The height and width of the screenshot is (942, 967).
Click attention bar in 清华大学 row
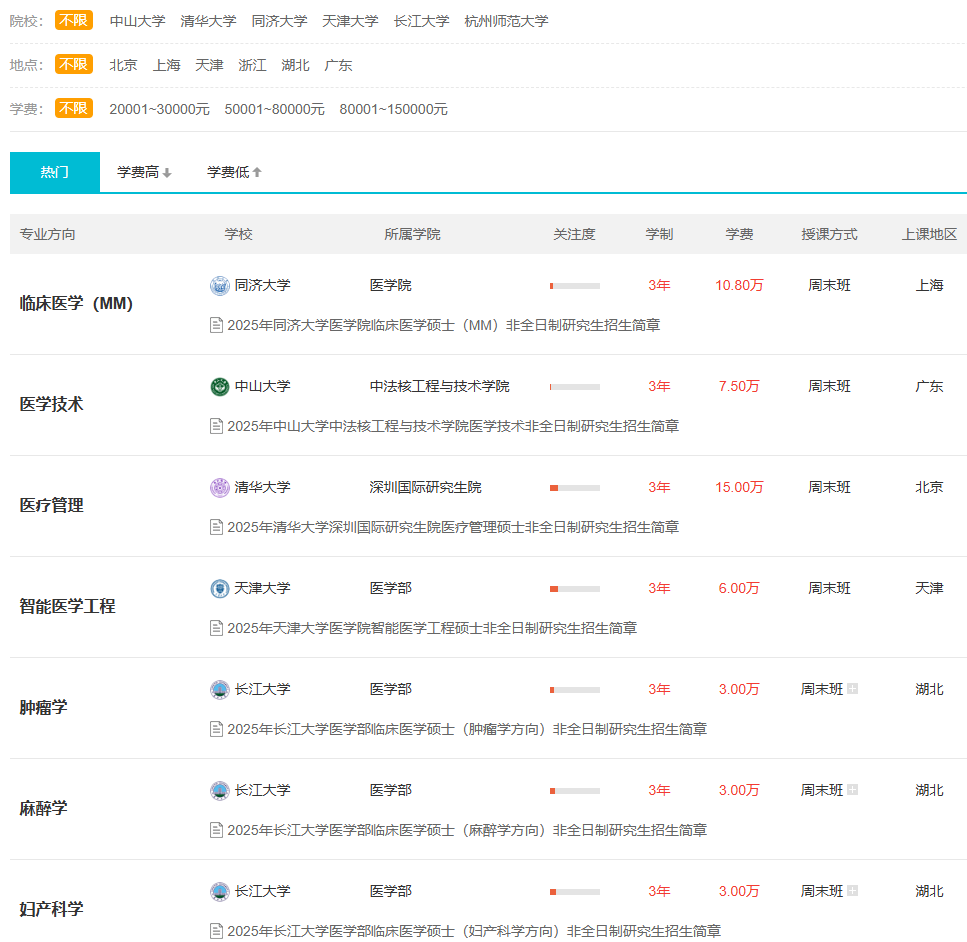click(575, 488)
